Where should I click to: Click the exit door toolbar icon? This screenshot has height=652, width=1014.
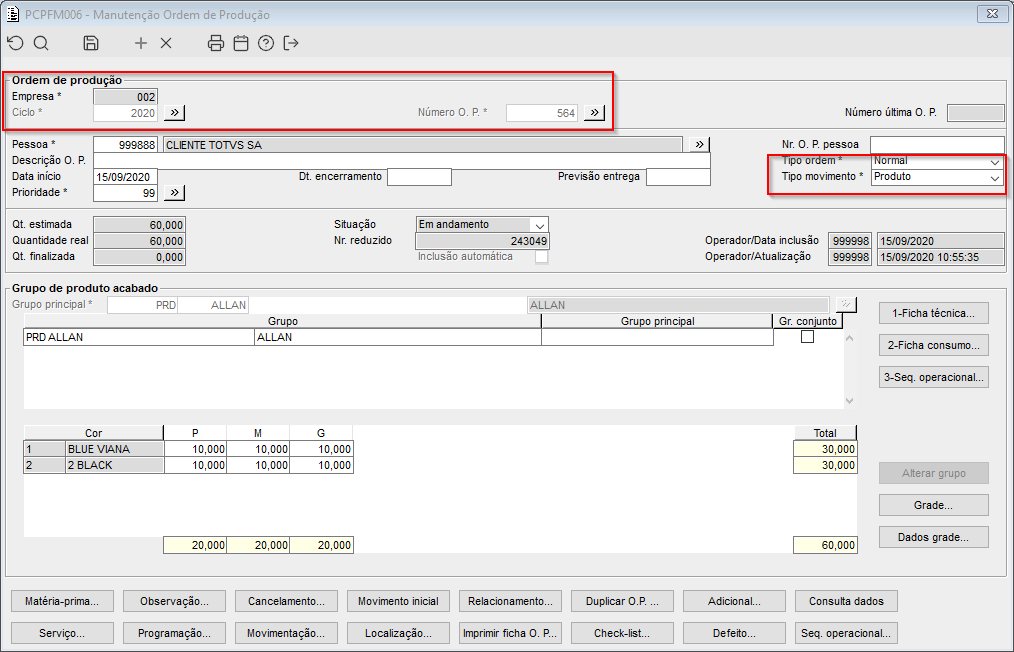291,43
